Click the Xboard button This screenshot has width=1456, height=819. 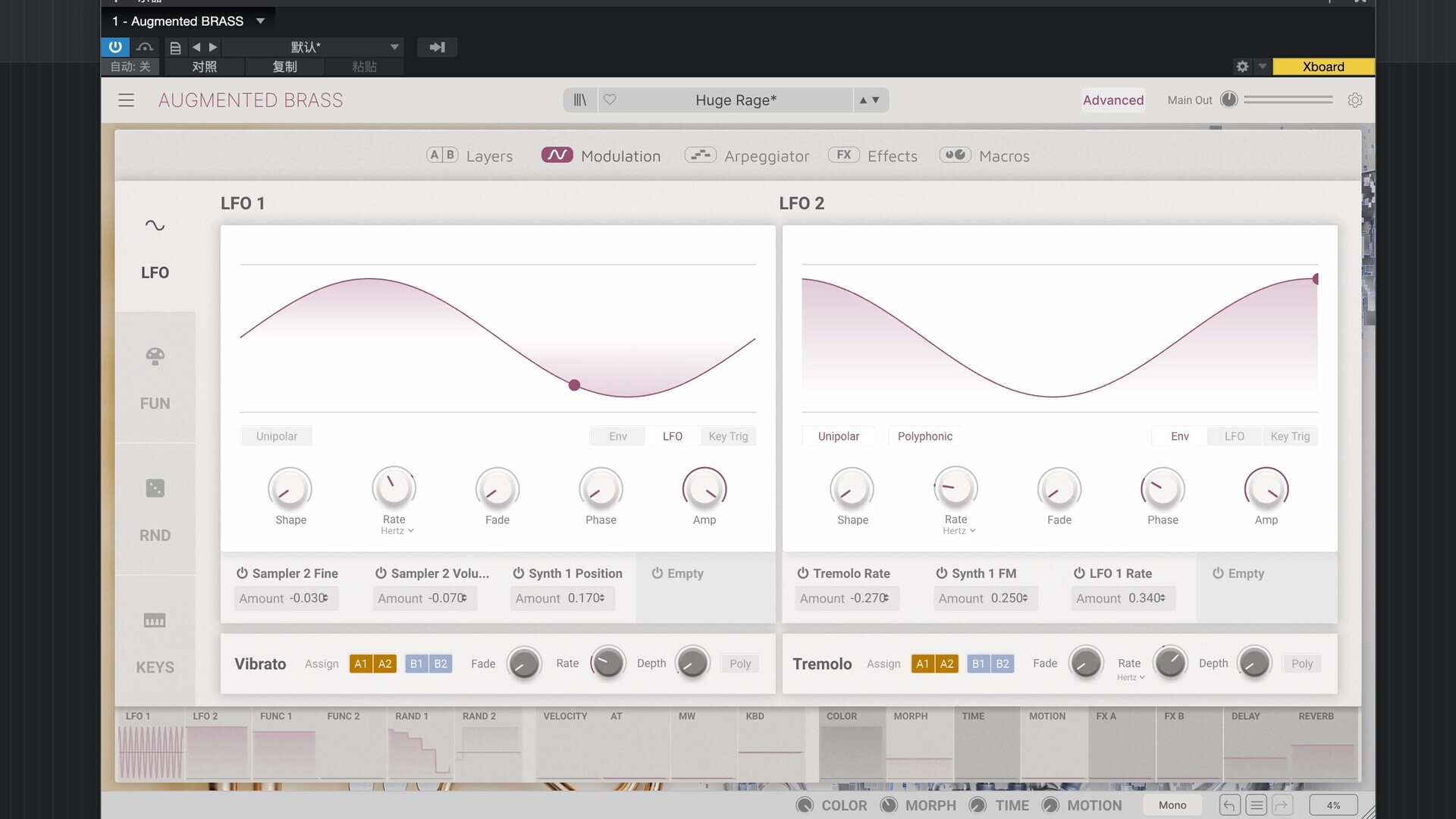pos(1323,67)
